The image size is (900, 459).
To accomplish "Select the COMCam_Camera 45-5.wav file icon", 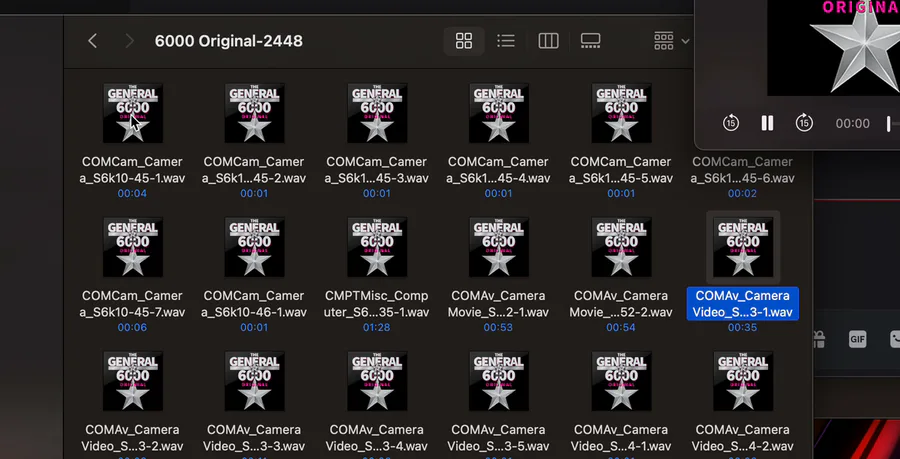I will coord(621,113).
